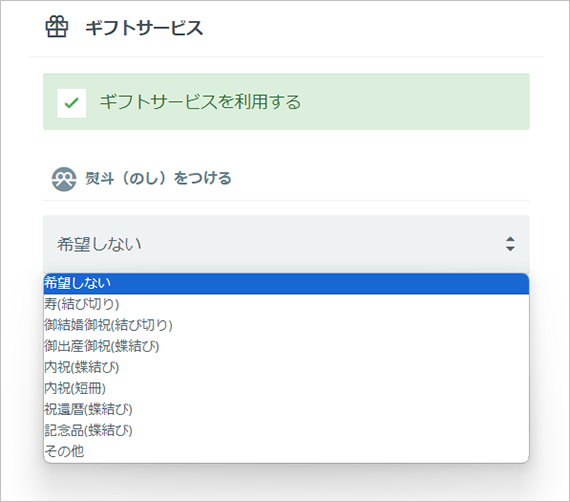The height and width of the screenshot is (502, 570).
Task: Click the 熨斗（のし）をつける heading text
Action: pos(158,178)
